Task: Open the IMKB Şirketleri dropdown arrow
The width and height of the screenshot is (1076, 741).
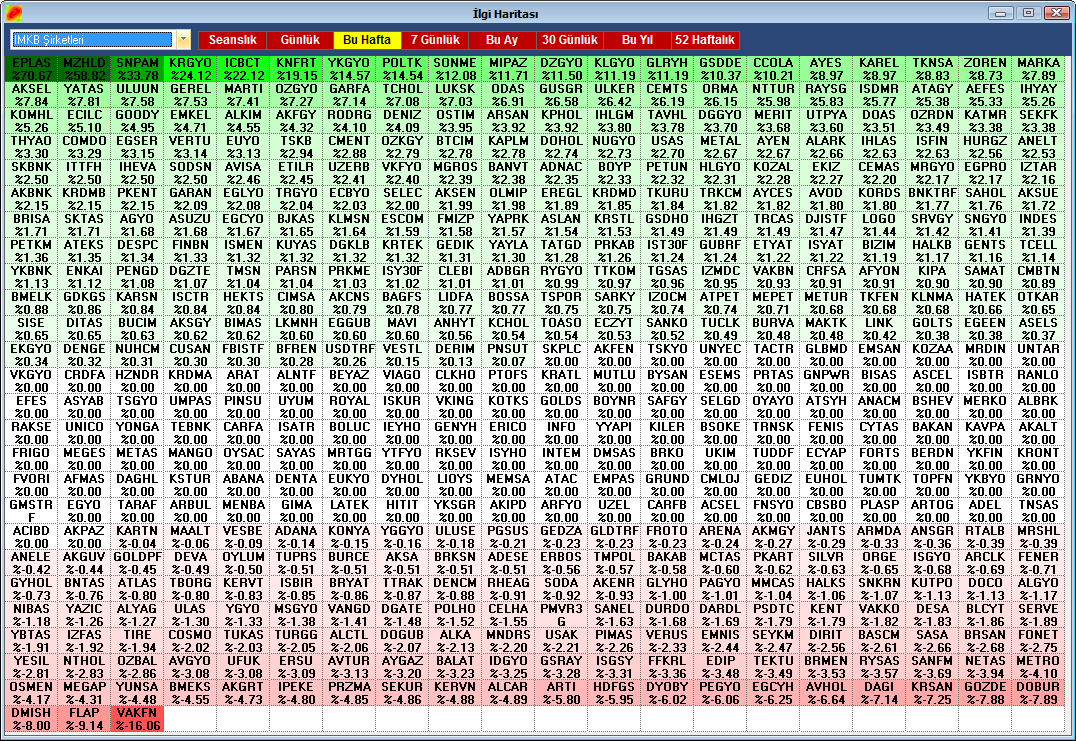Action: coord(183,40)
